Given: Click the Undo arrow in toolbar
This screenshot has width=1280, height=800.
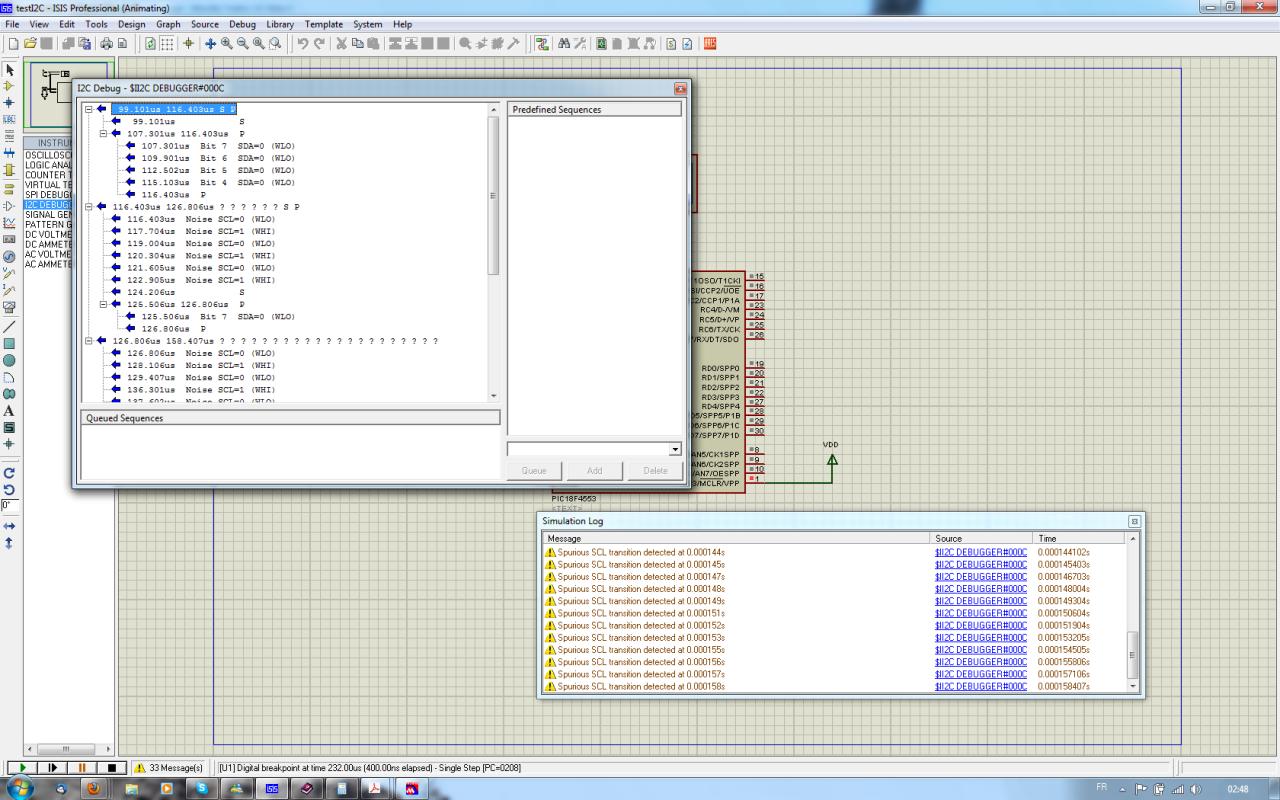Looking at the screenshot, I should click(x=303, y=44).
